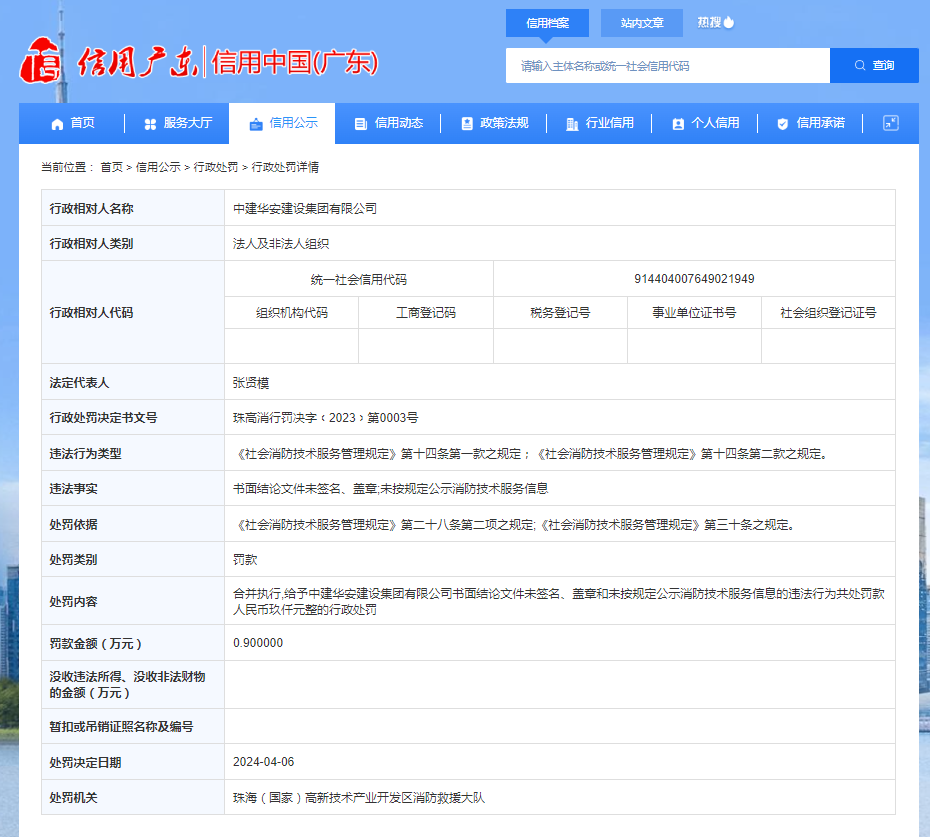Click the 社会组织登记证号 header cell
Viewport: 930px width, 837px height.
(828, 313)
